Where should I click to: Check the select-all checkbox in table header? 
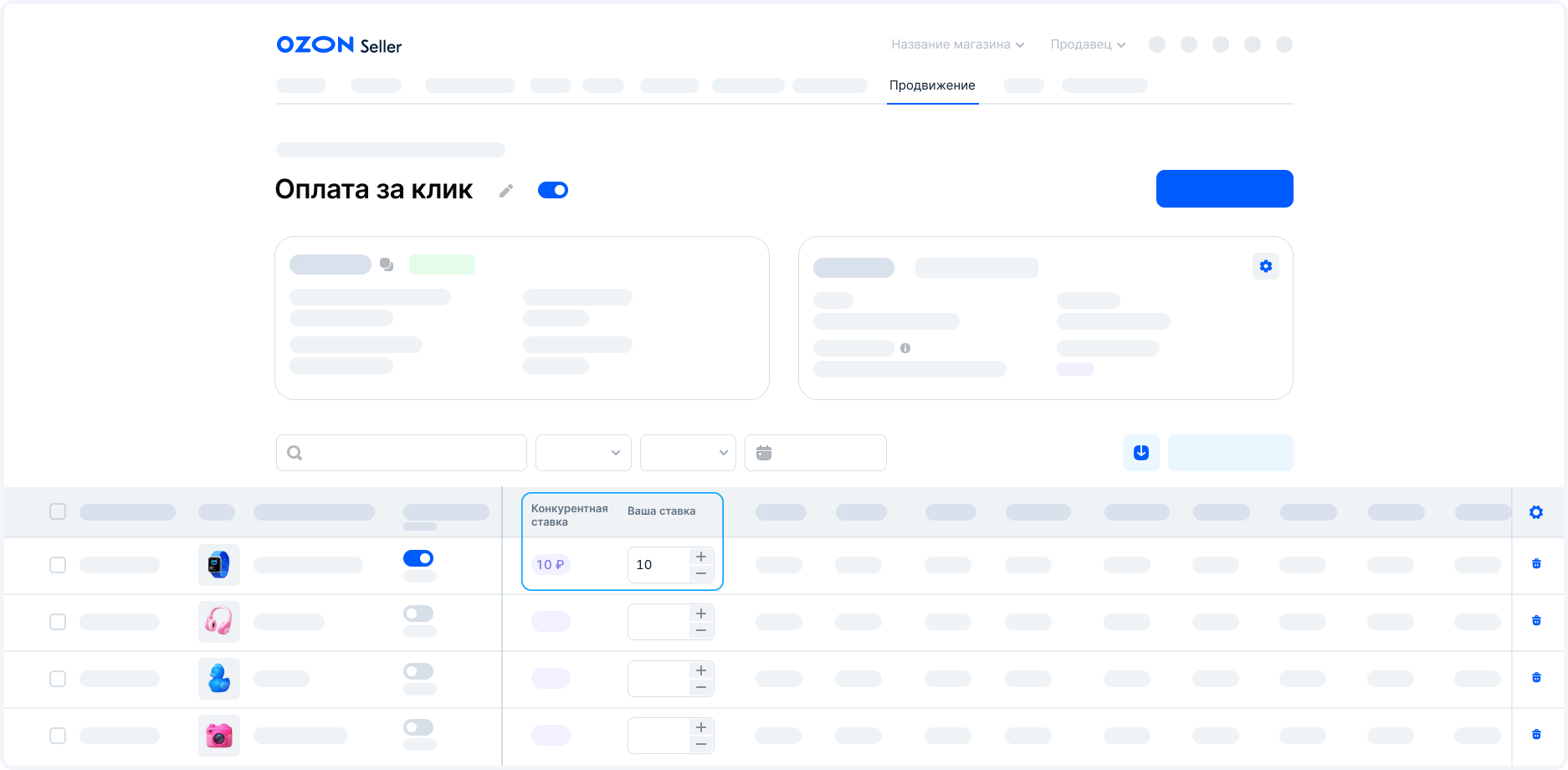pos(58,511)
